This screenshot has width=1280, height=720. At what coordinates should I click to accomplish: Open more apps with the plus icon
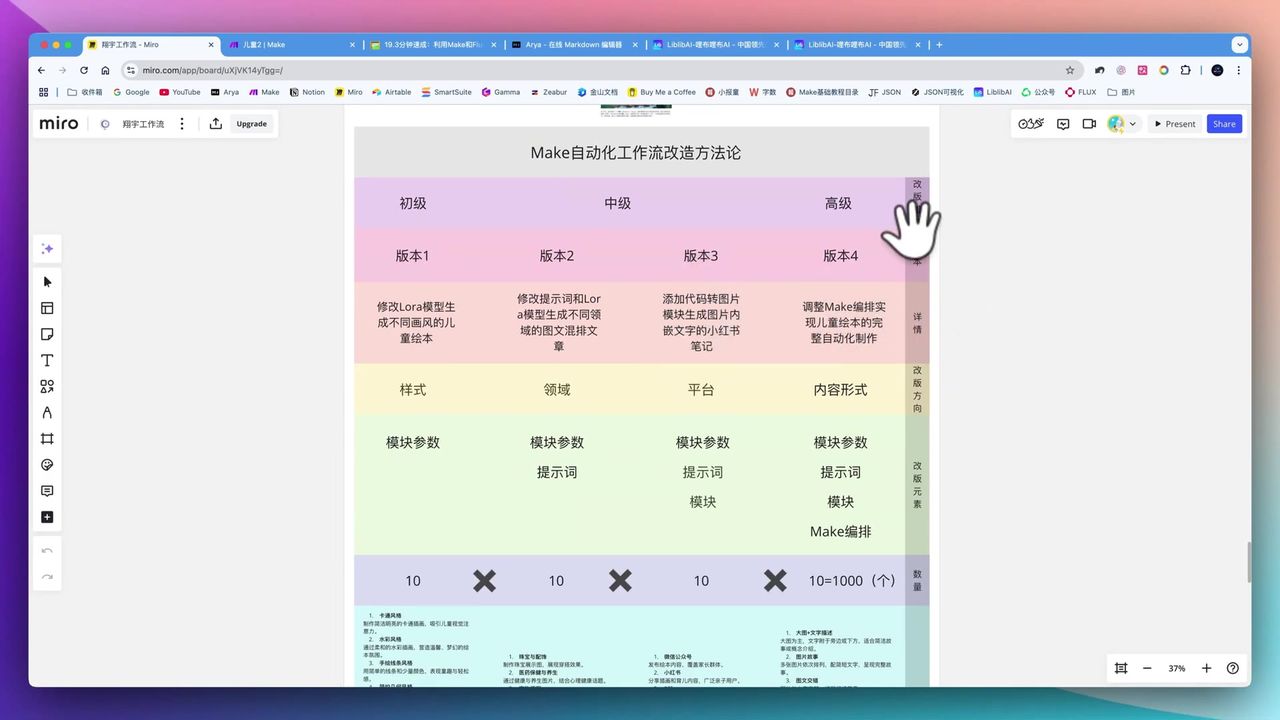(46, 517)
